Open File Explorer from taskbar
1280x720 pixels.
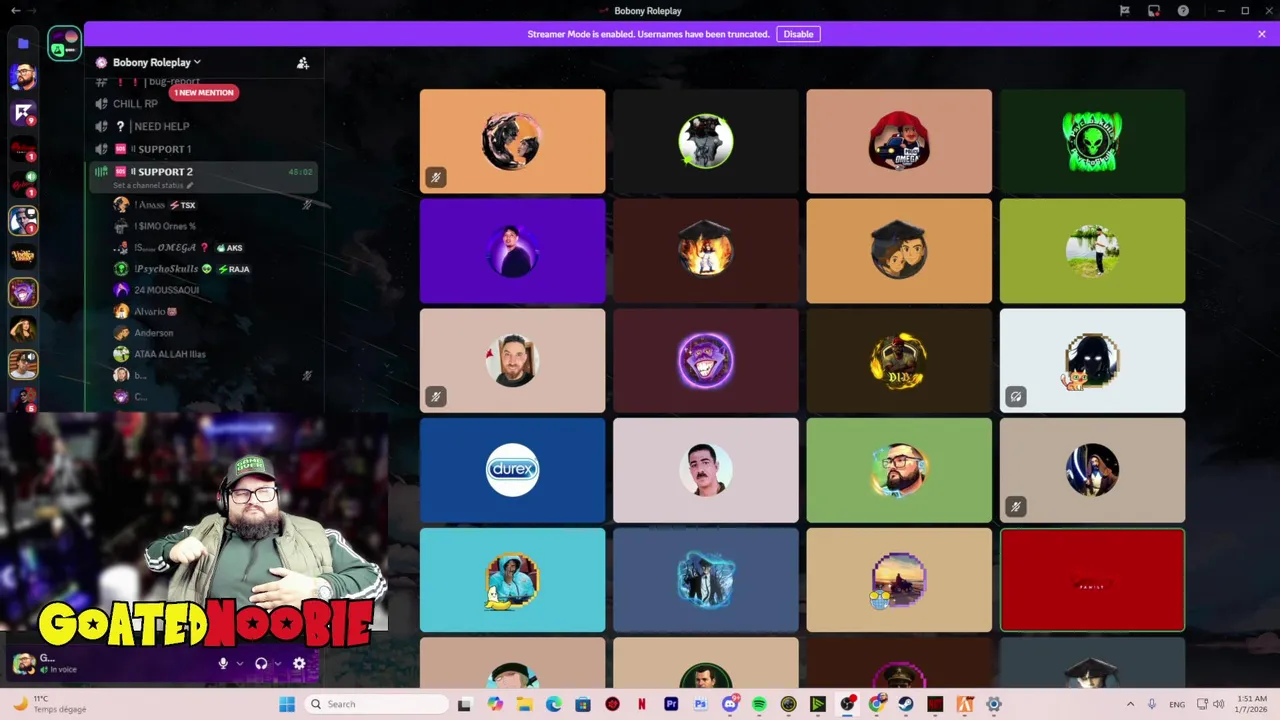coord(524,704)
